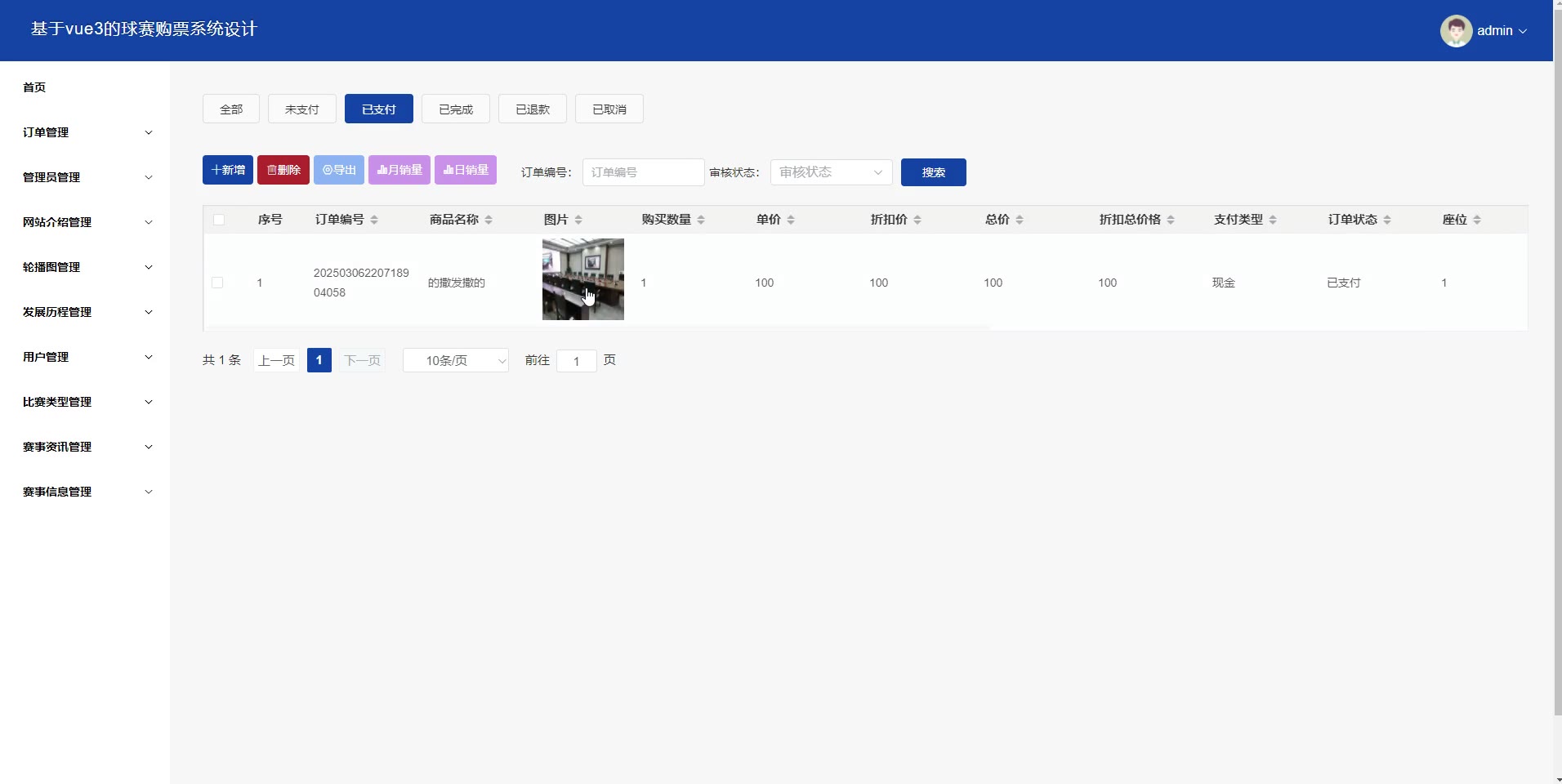Click the red 删除 trash button
Viewport: 1562px width, 784px height.
tap(283, 170)
